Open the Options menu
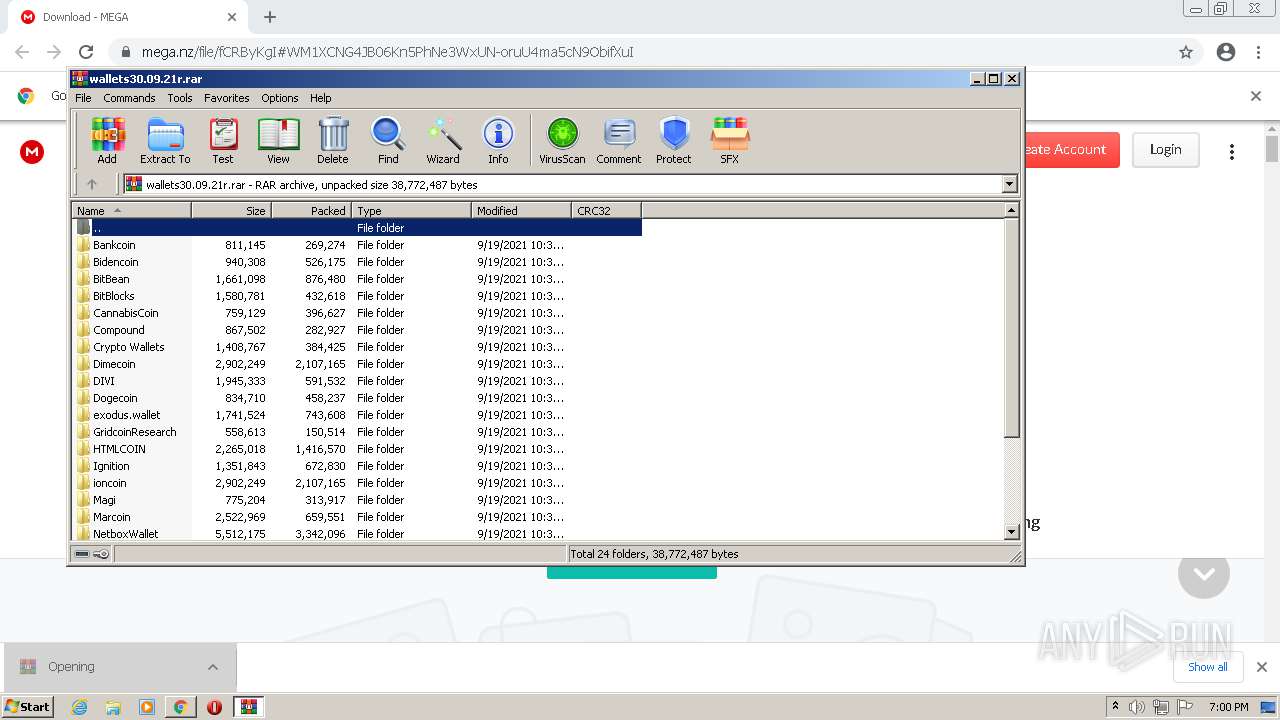 280,98
